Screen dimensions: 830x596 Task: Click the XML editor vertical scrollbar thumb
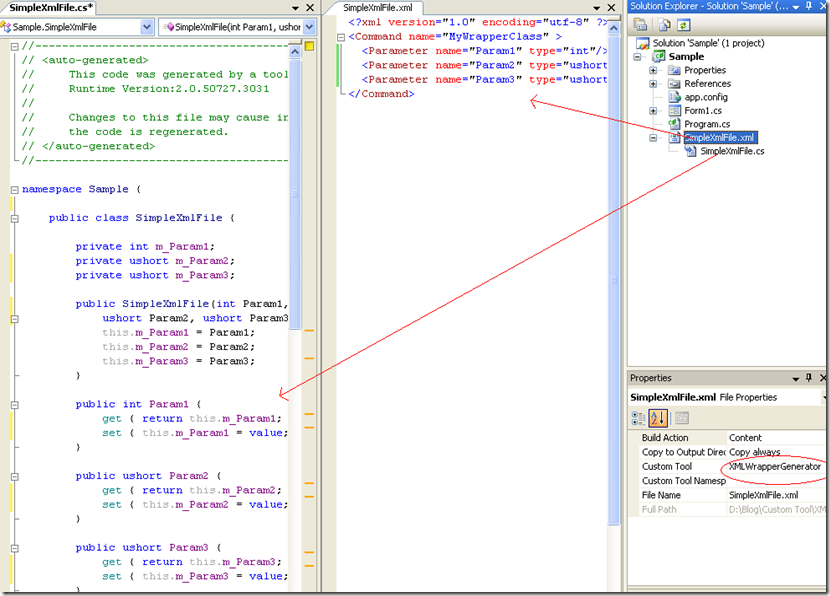tap(614, 279)
